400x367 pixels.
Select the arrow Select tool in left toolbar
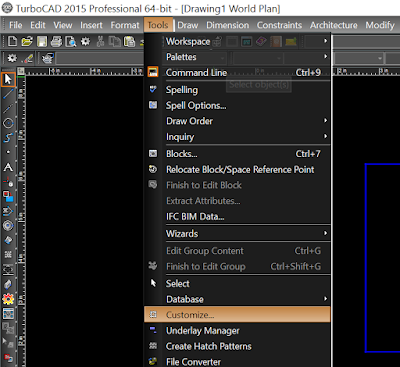8,79
